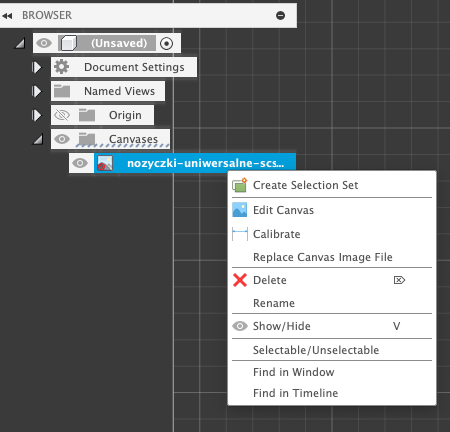This screenshot has width=450, height=432.
Task: Expand the Named Views tree node
Action: pyautogui.click(x=37, y=91)
